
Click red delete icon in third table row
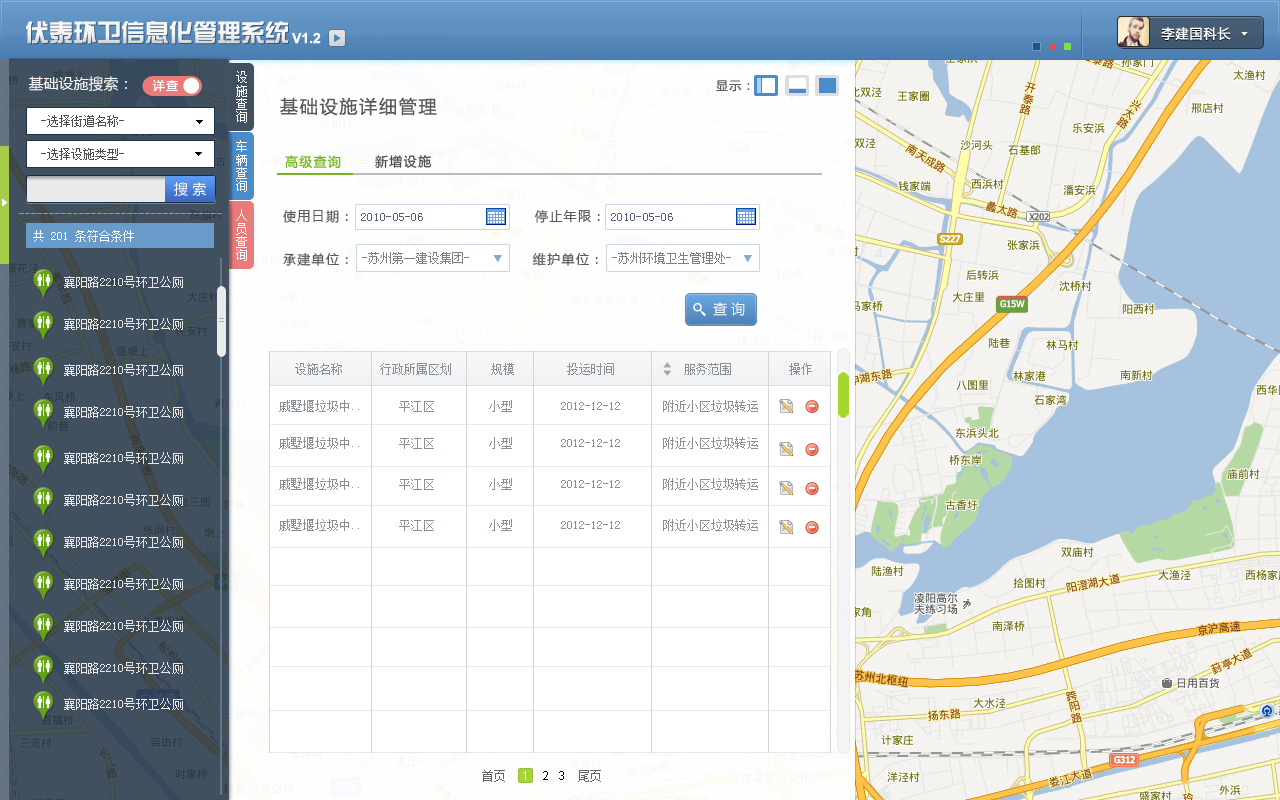pos(812,488)
